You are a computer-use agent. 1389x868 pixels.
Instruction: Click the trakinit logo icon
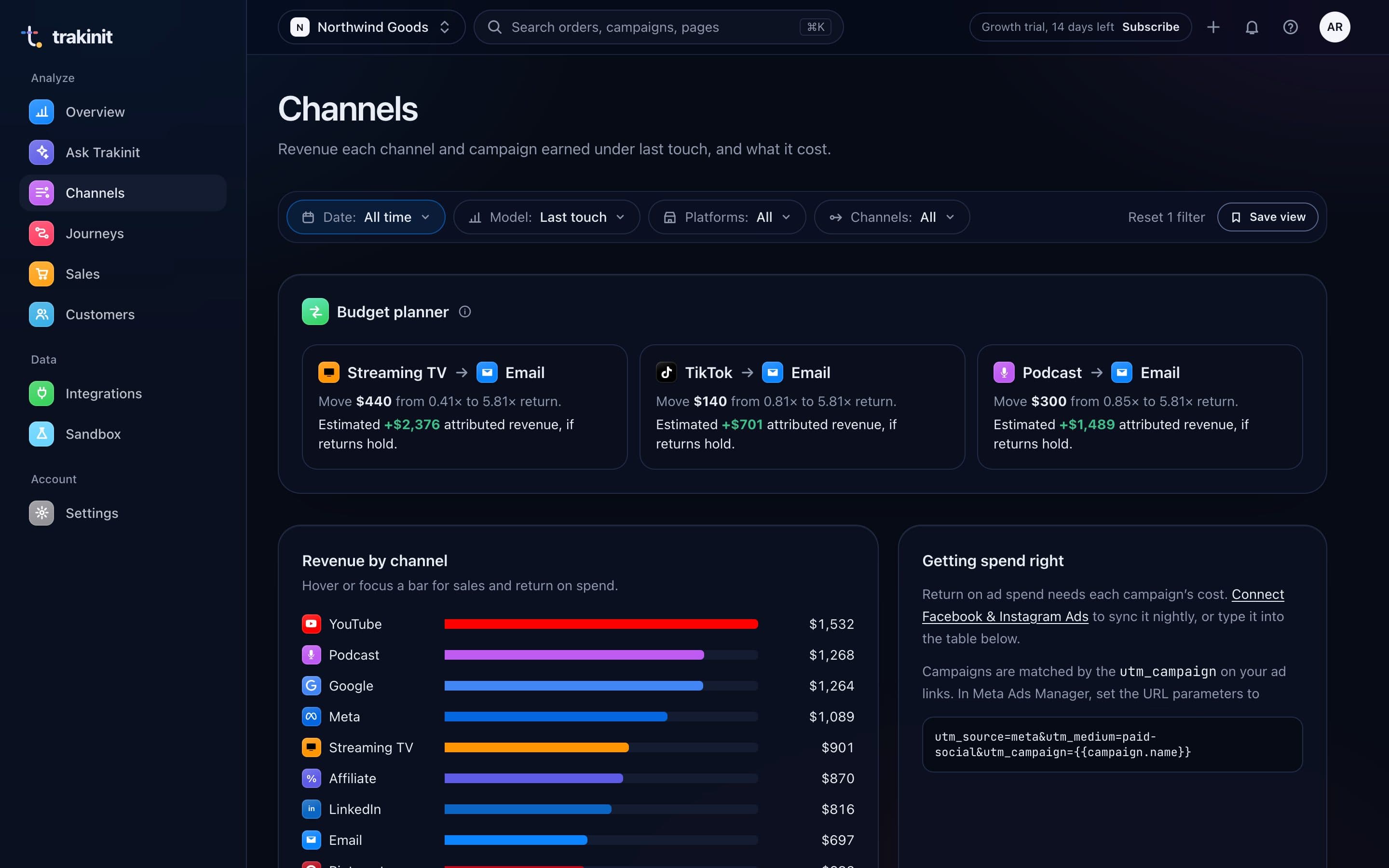(32, 36)
